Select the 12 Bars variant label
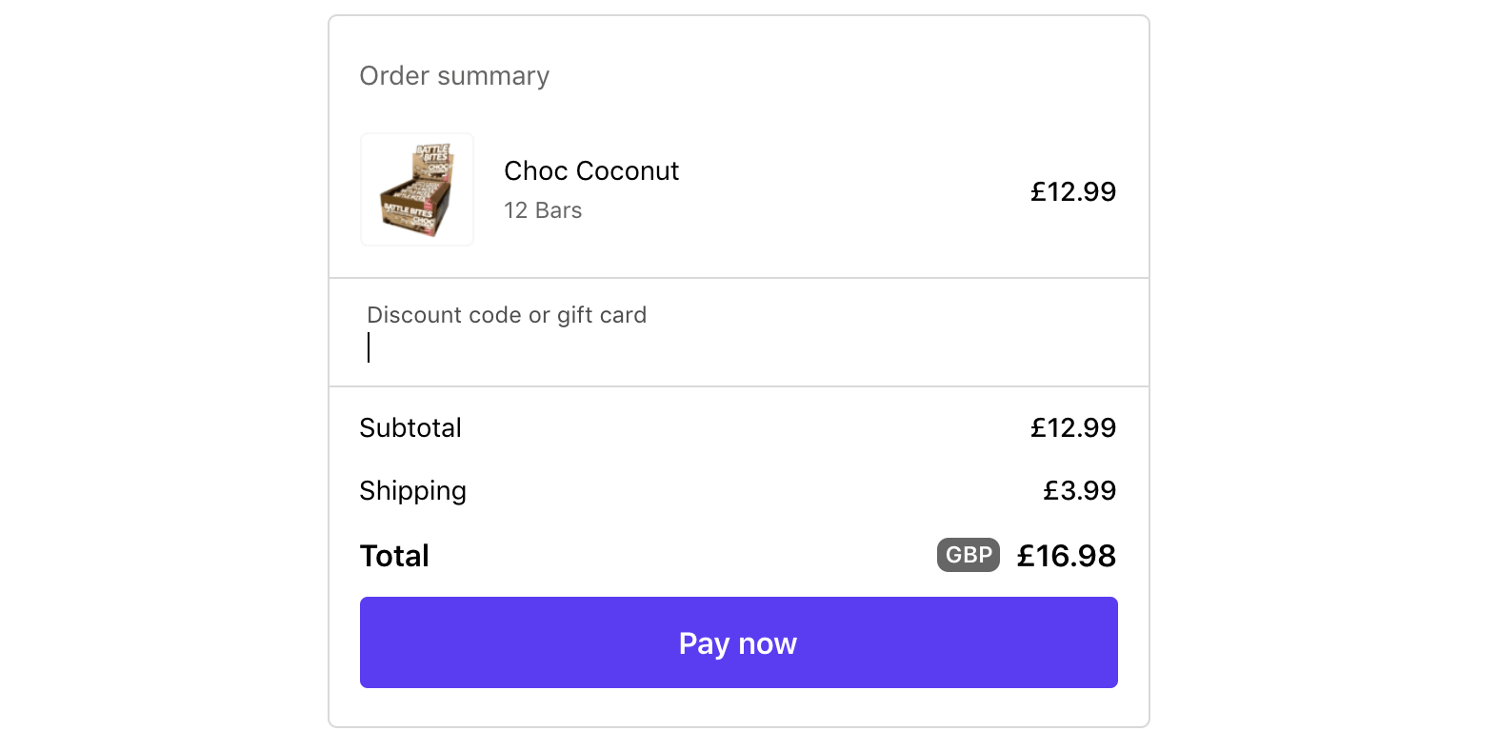 (x=542, y=210)
